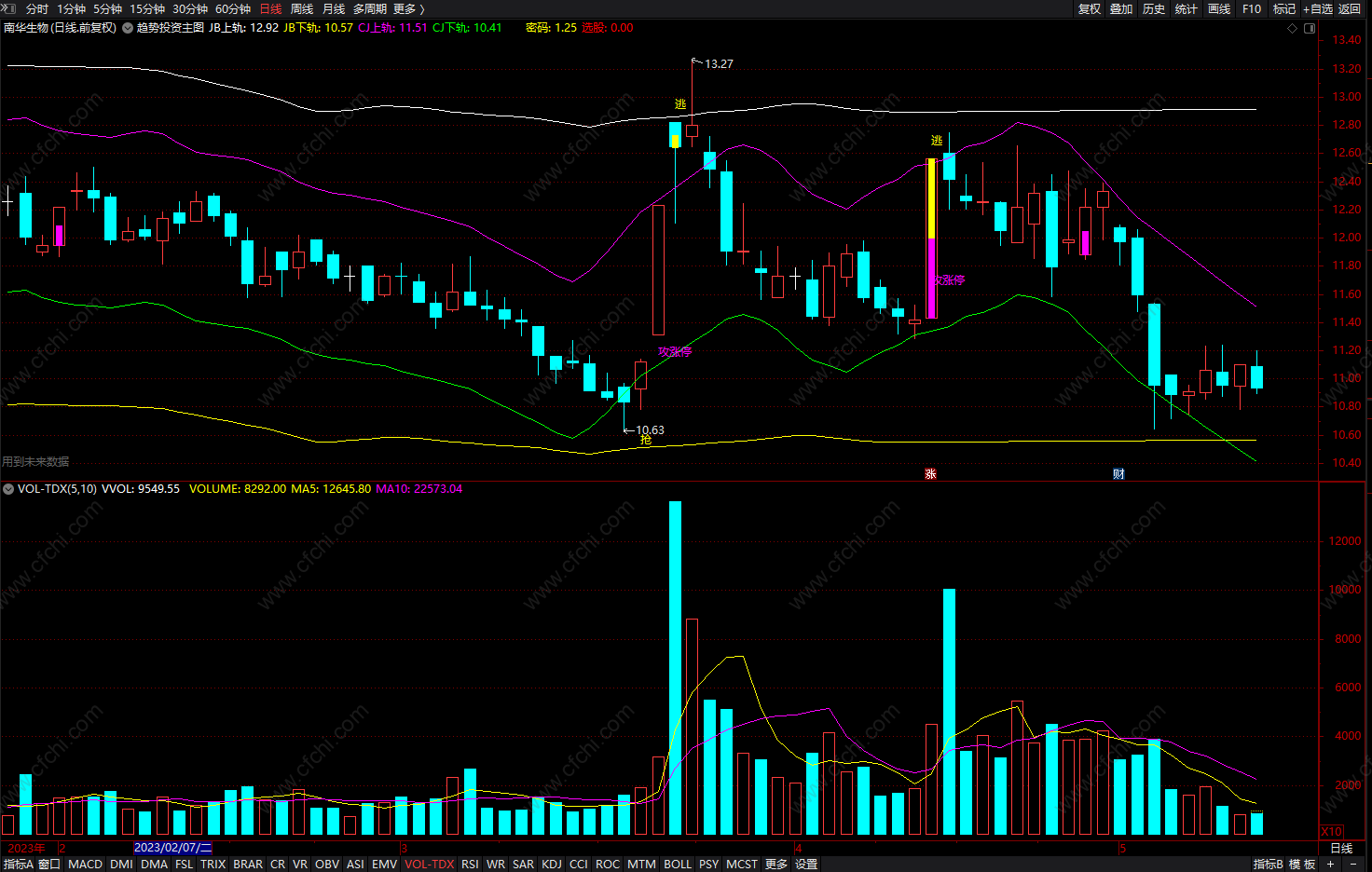This screenshot has width=1372, height=872.
Task: Select OBV indicator
Action: 327,865
